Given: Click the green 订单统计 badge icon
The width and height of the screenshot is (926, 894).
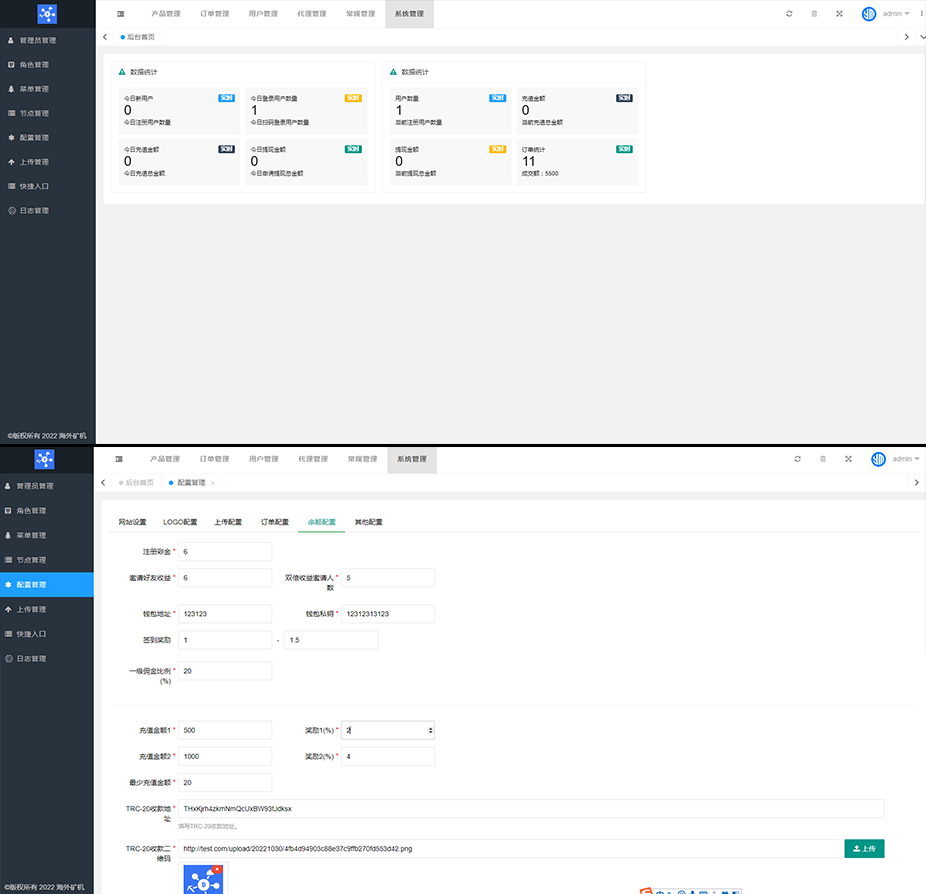Looking at the screenshot, I should (x=624, y=149).
